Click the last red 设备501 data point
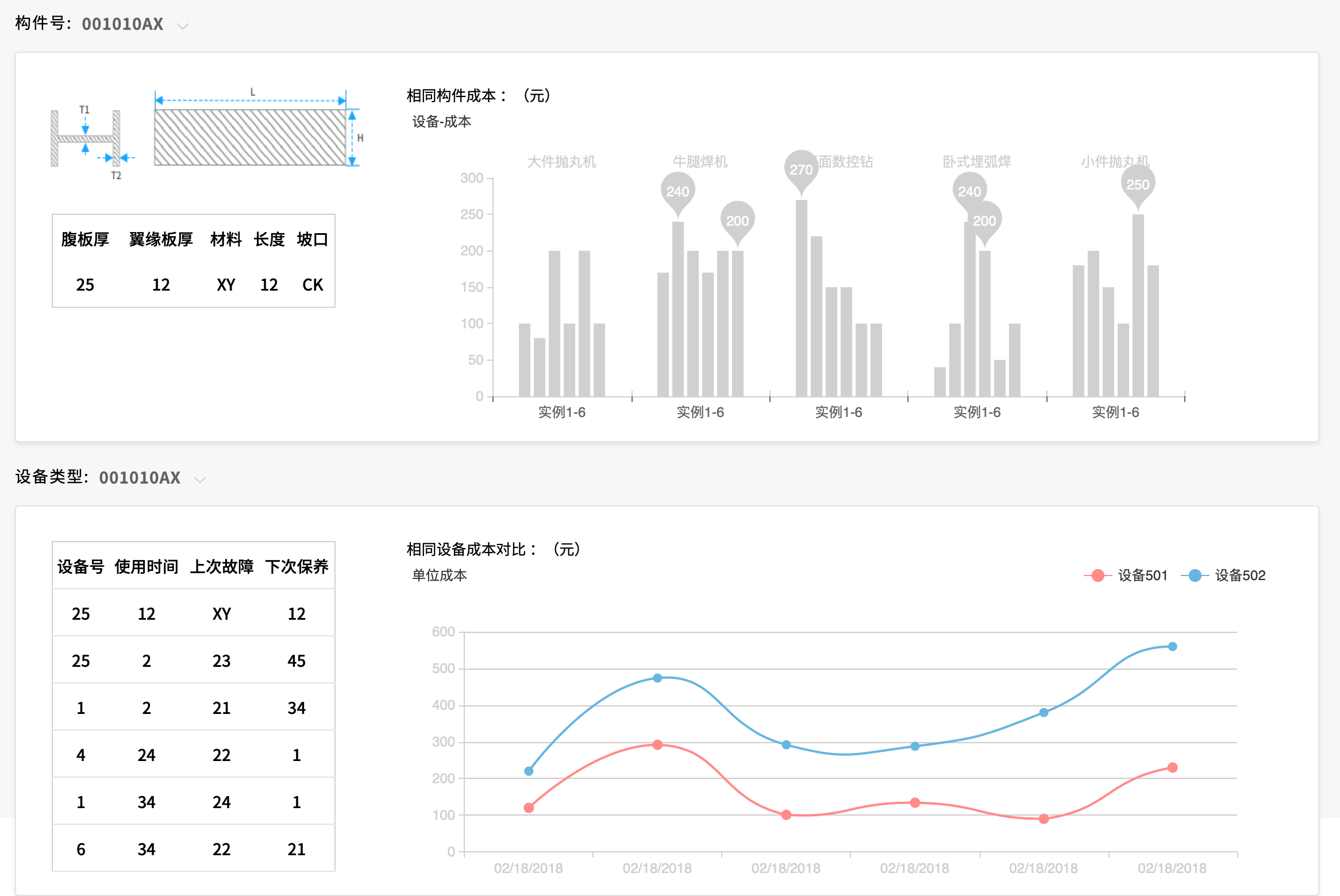Screen dimensions: 1340x896 1172,767
